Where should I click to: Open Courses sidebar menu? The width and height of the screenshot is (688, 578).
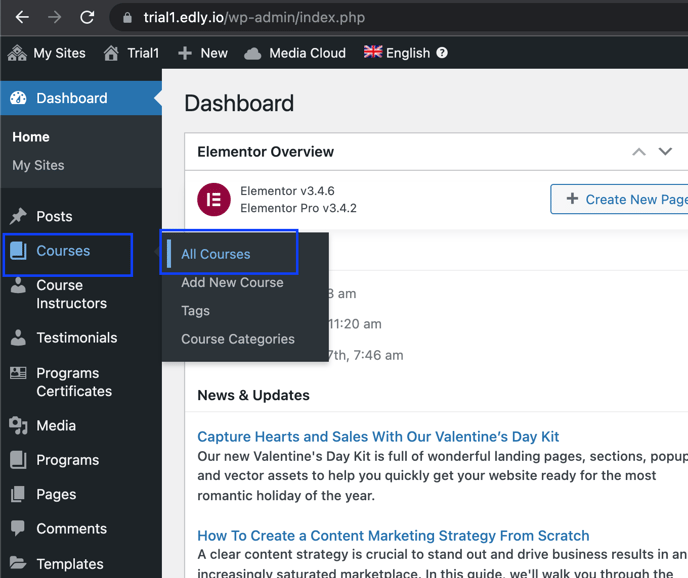point(63,251)
